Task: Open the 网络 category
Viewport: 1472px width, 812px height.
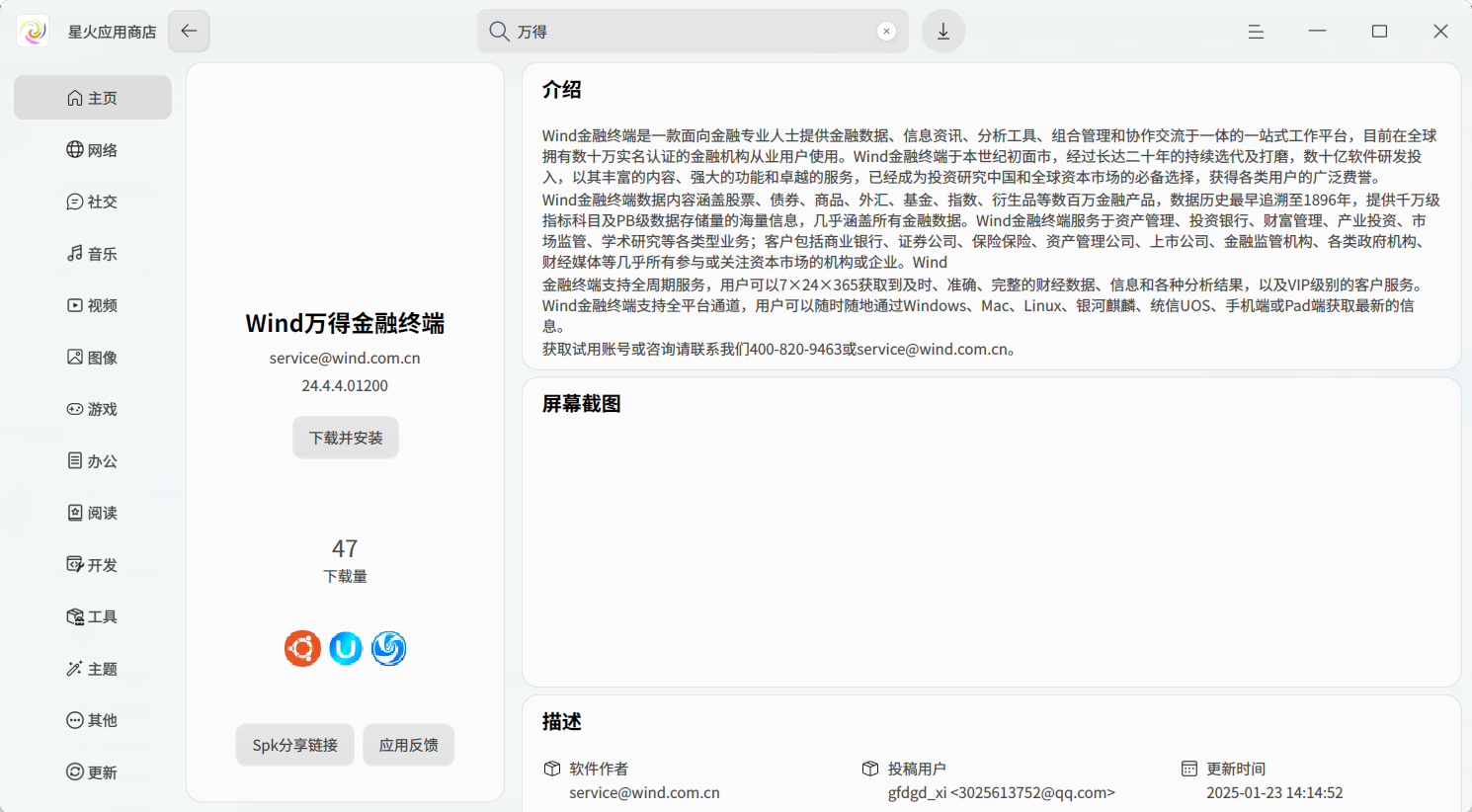Action: (93, 150)
